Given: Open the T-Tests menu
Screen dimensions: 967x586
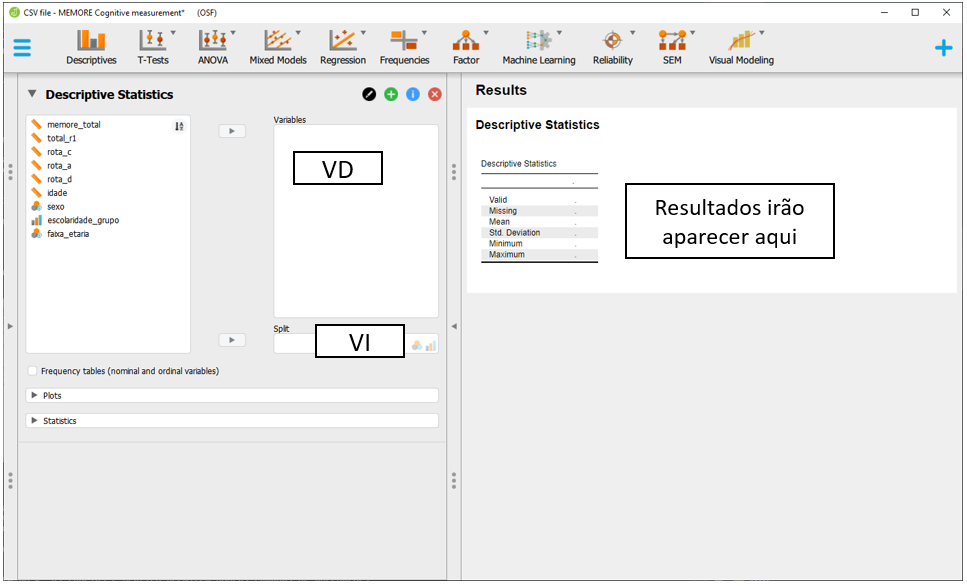Looking at the screenshot, I should coord(153,47).
